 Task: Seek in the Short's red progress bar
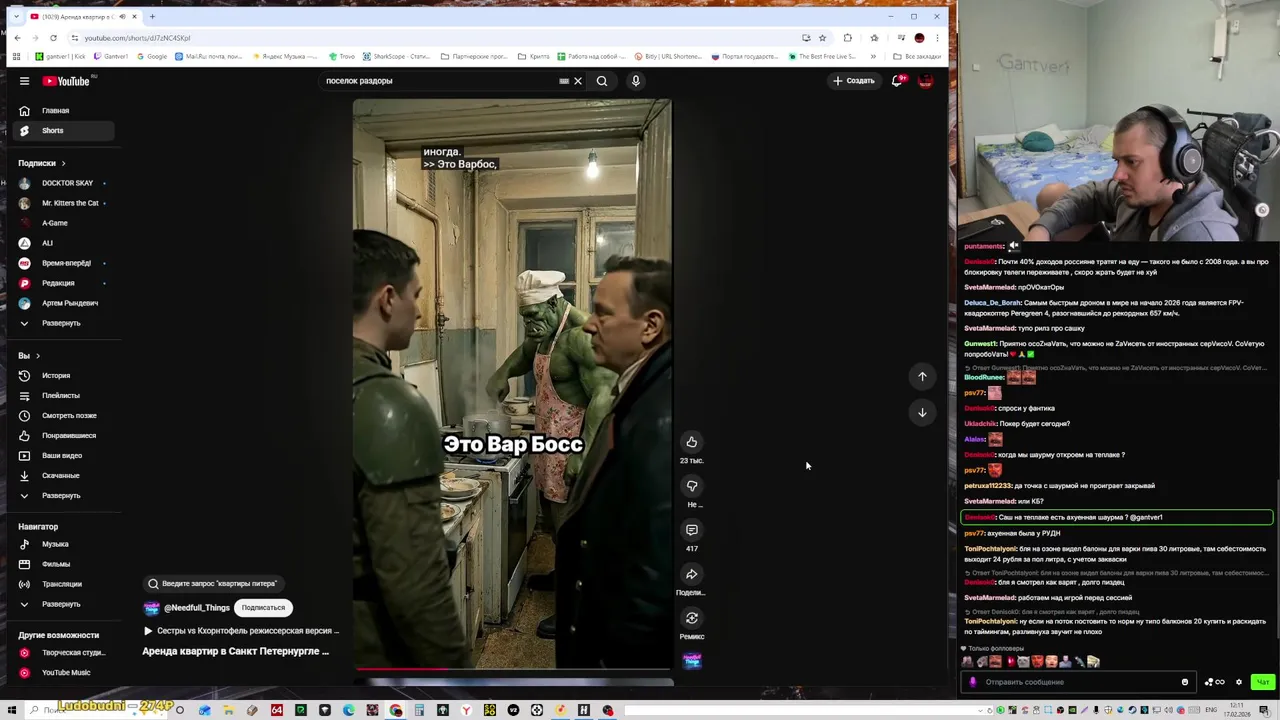click(x=512, y=668)
